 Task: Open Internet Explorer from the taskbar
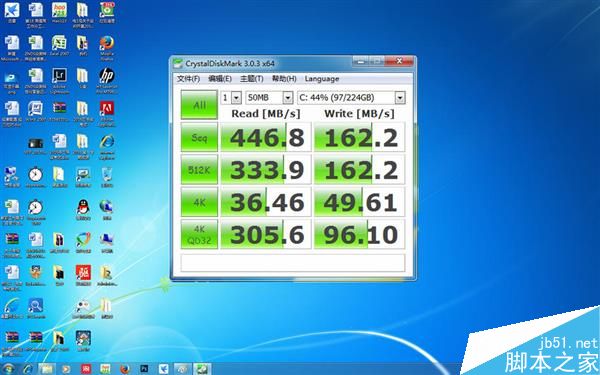[28, 369]
